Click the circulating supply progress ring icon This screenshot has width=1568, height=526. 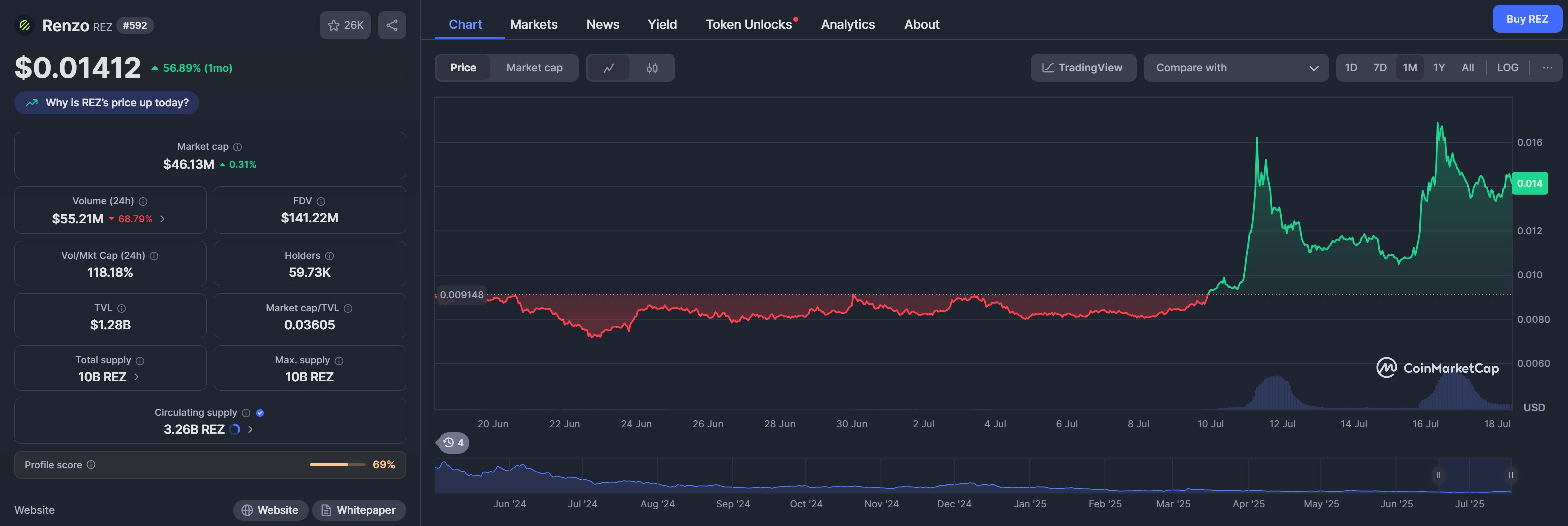[x=235, y=429]
